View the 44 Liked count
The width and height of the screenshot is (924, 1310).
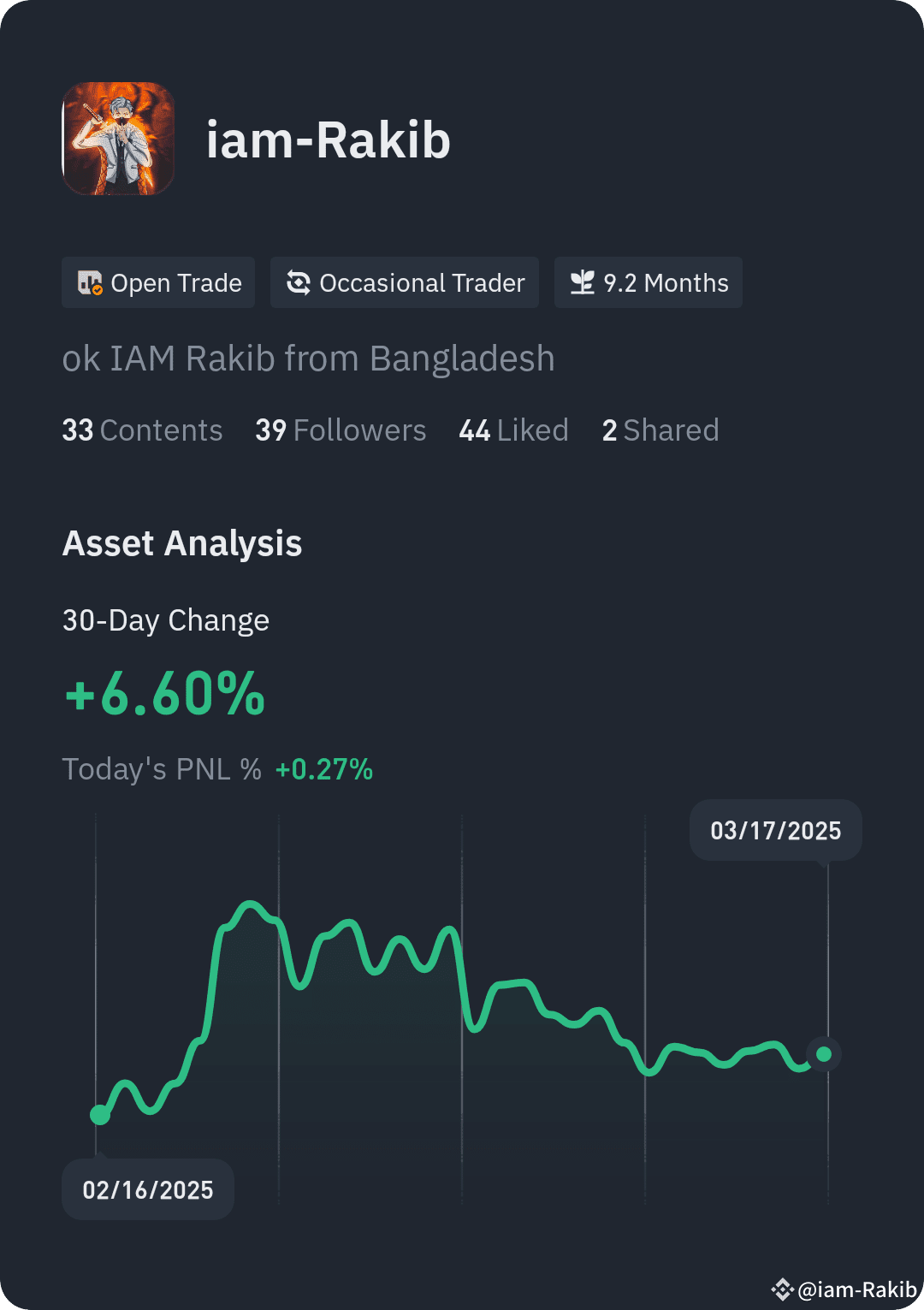(x=513, y=430)
